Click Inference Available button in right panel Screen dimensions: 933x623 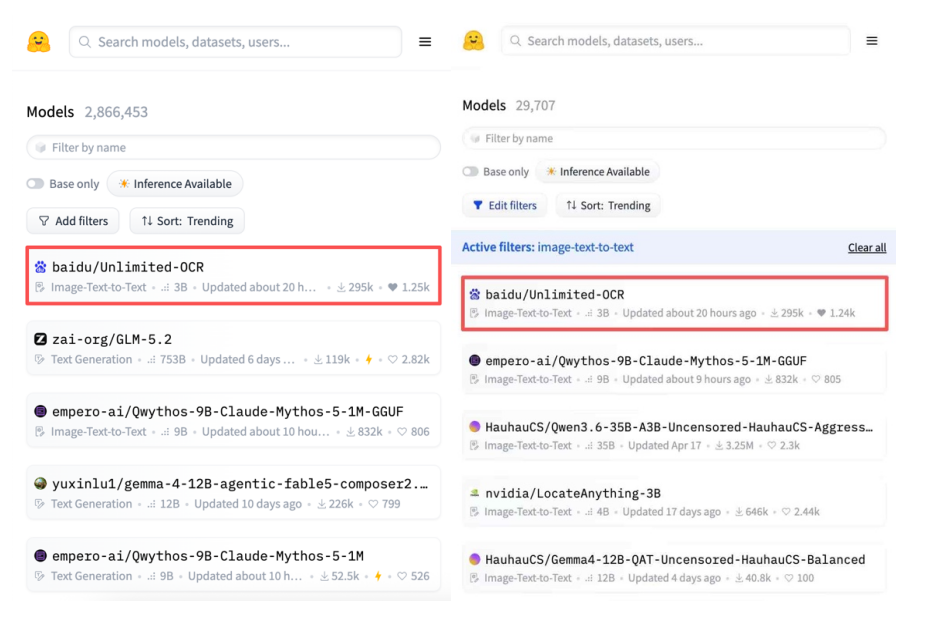[598, 171]
